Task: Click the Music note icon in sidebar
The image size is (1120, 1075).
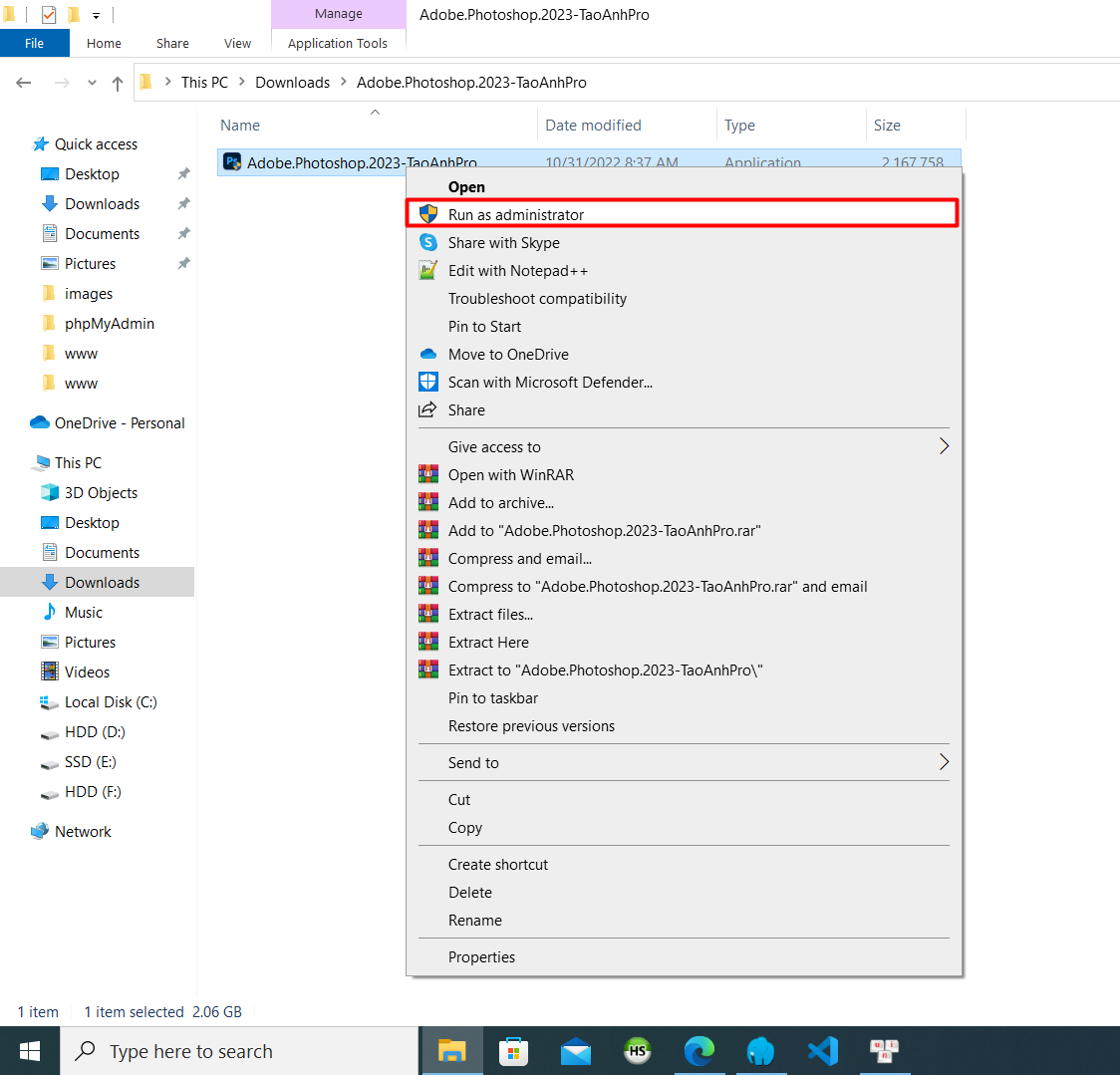Action: pos(49,612)
